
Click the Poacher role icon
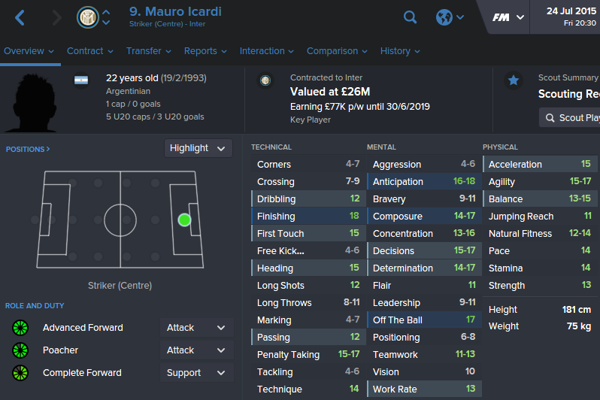(x=19, y=351)
